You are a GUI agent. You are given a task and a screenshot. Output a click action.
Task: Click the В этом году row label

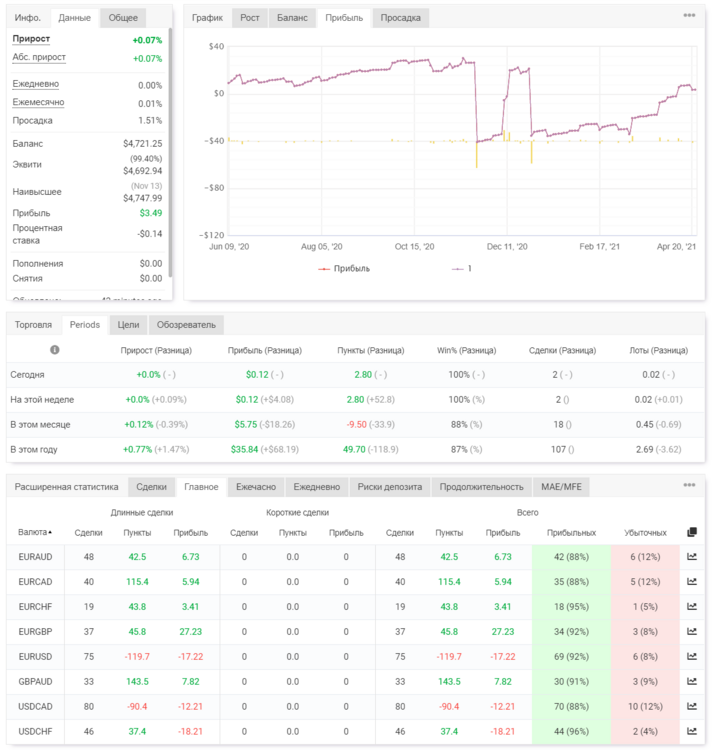pos(34,449)
